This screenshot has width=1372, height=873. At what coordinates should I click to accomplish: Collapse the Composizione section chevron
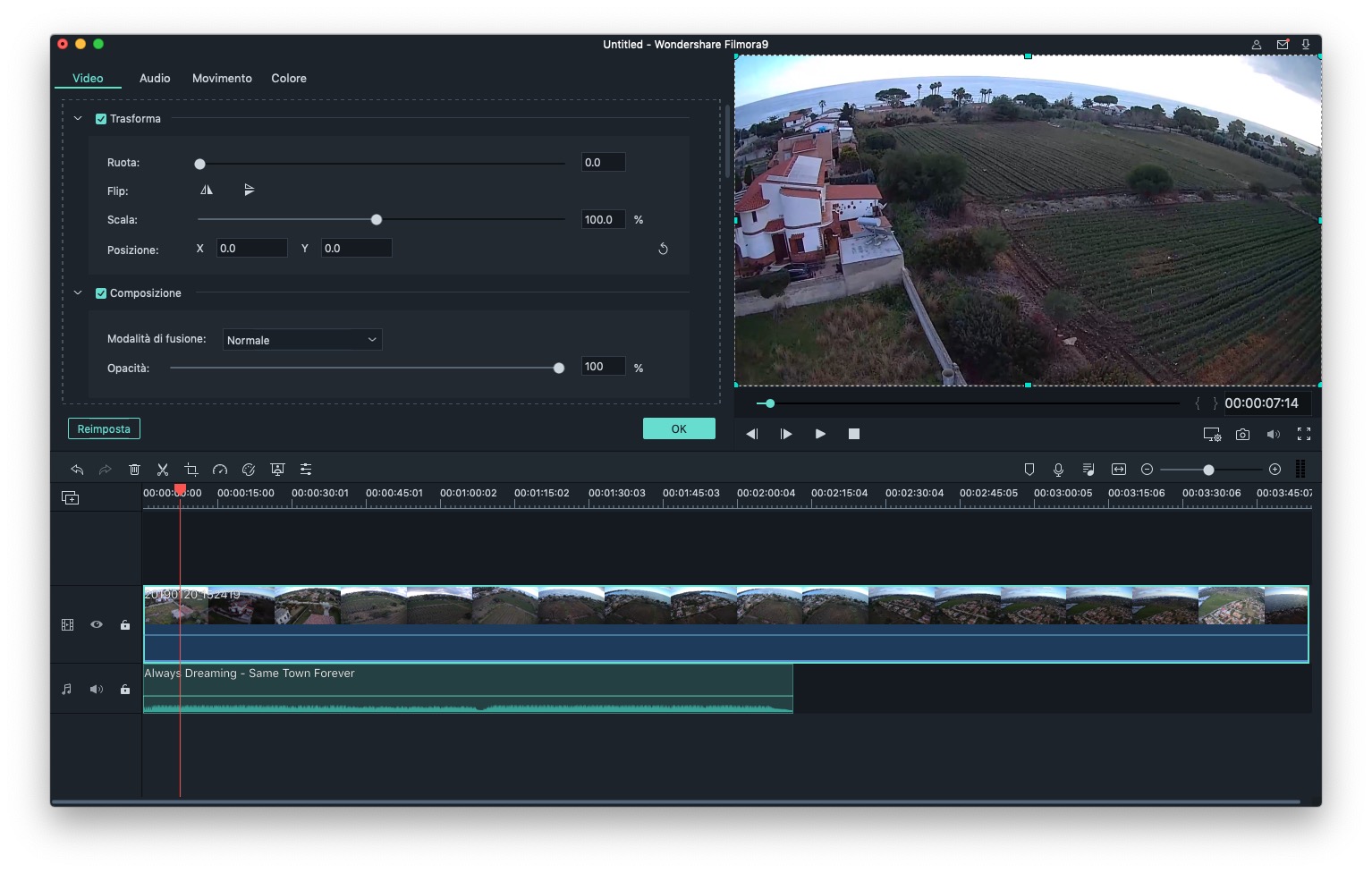(x=77, y=292)
